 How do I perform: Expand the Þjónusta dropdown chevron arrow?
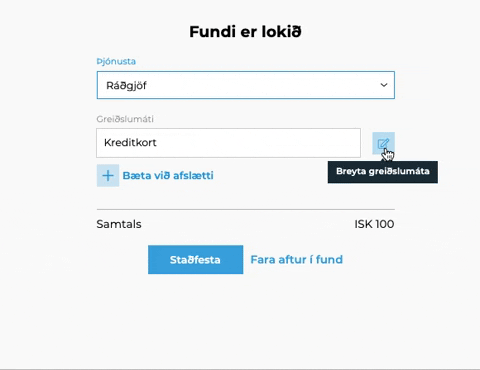(x=384, y=85)
